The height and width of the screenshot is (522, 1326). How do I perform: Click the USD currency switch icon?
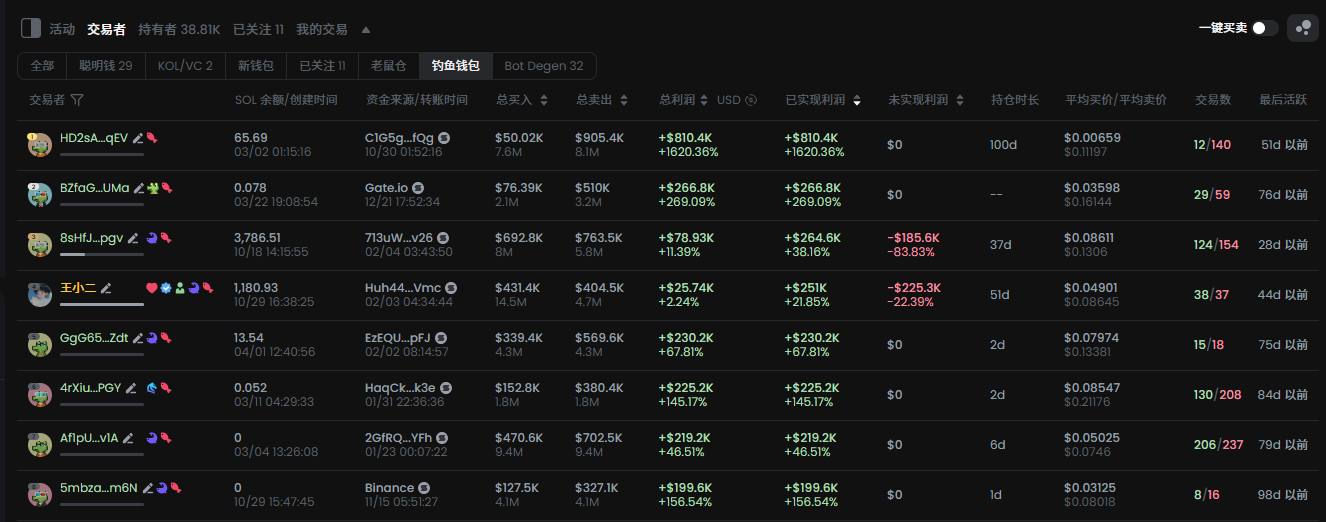(751, 100)
